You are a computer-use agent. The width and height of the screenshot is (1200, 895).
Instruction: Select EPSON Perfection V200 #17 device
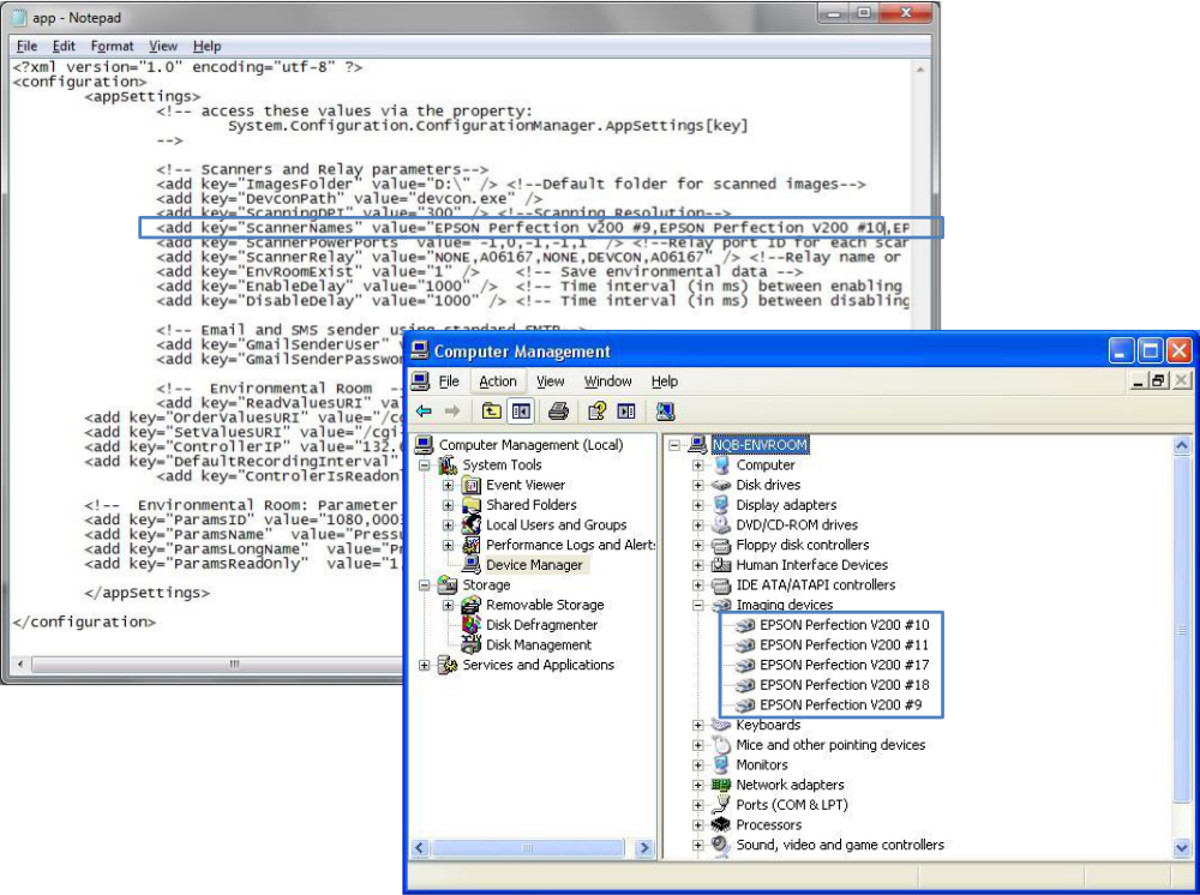(x=844, y=665)
